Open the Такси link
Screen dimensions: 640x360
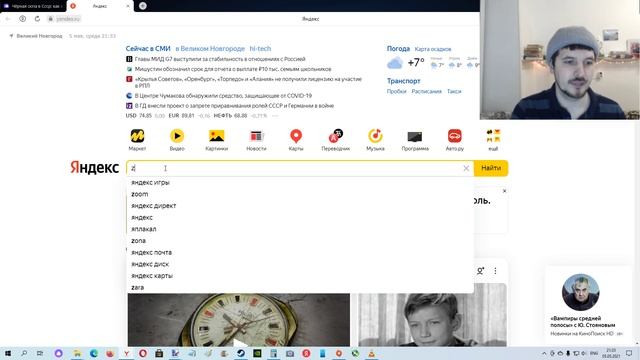pos(454,91)
